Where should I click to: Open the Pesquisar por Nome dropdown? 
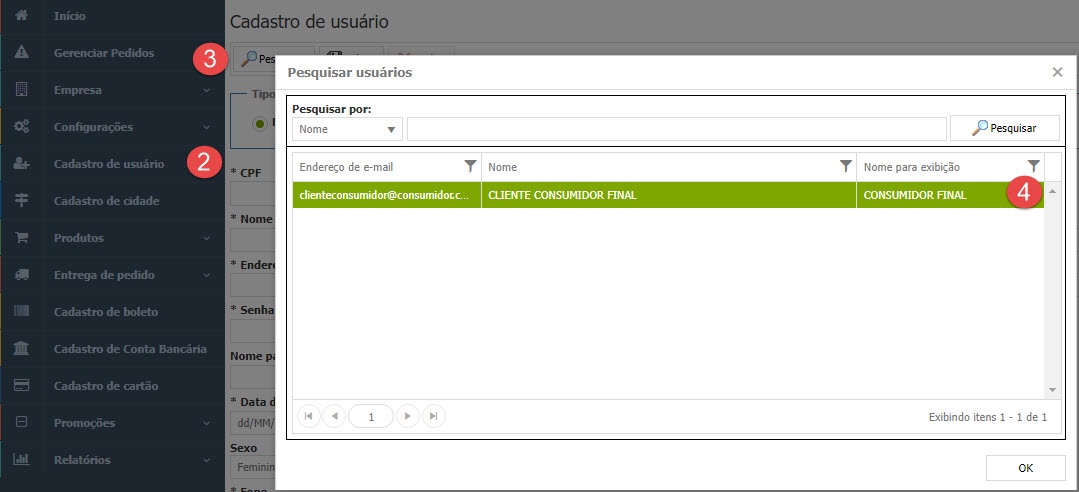[347, 129]
